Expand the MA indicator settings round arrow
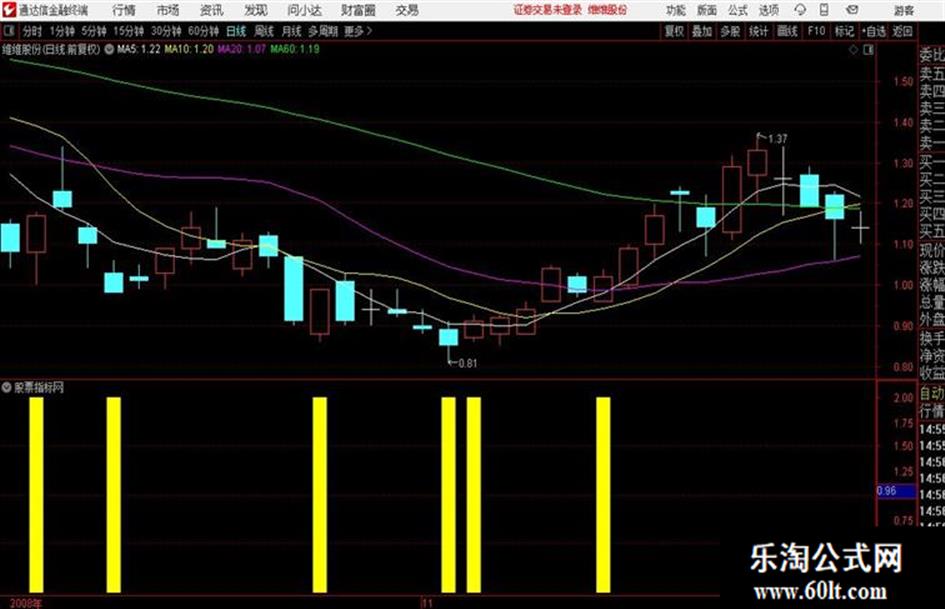 [x=109, y=49]
